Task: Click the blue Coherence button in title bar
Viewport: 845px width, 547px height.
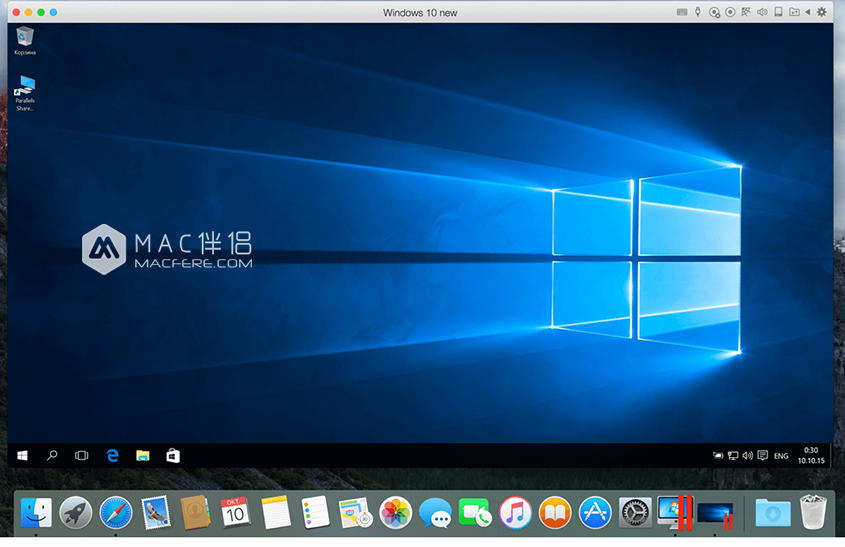Action: click(x=53, y=12)
